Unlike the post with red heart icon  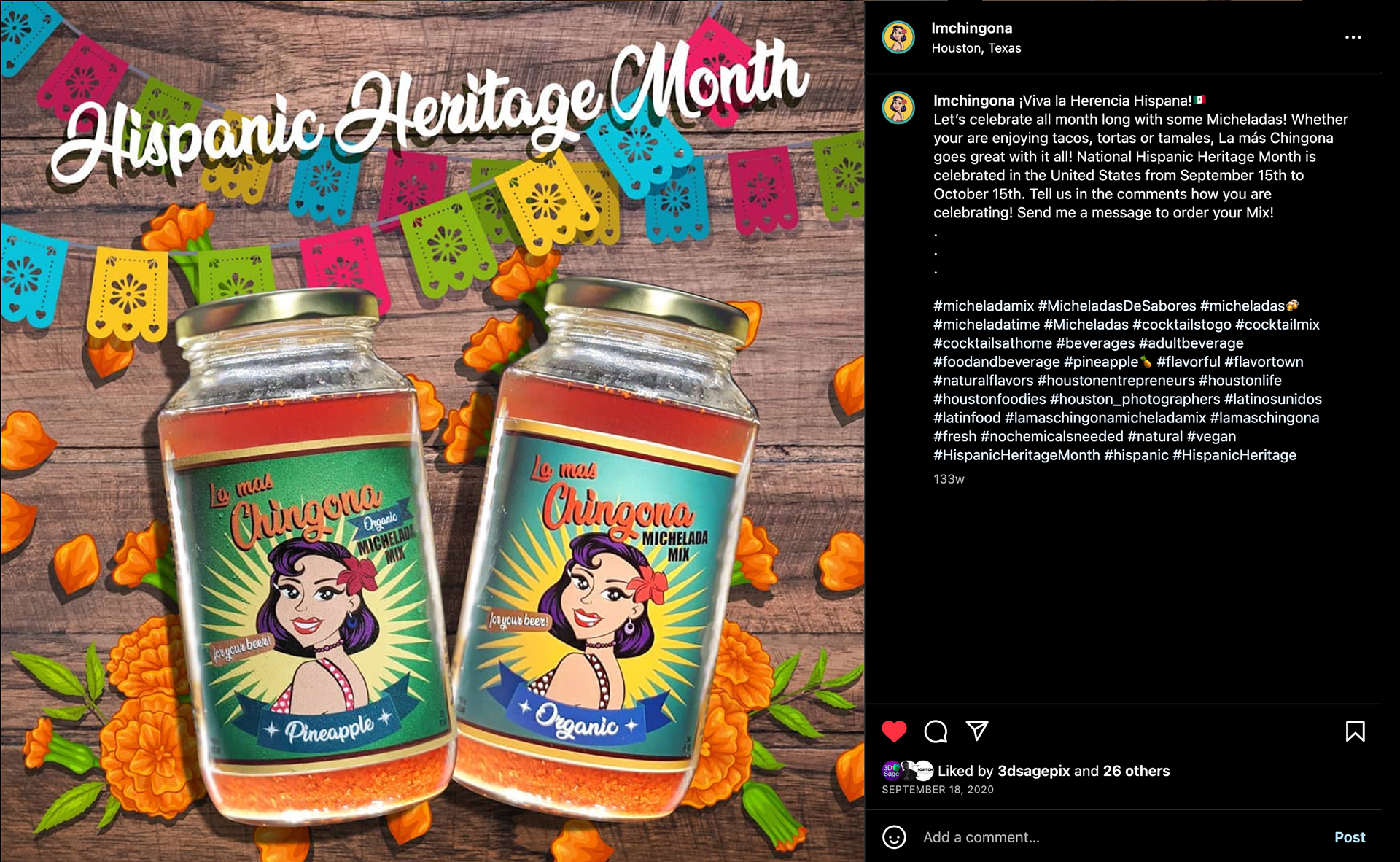(894, 731)
